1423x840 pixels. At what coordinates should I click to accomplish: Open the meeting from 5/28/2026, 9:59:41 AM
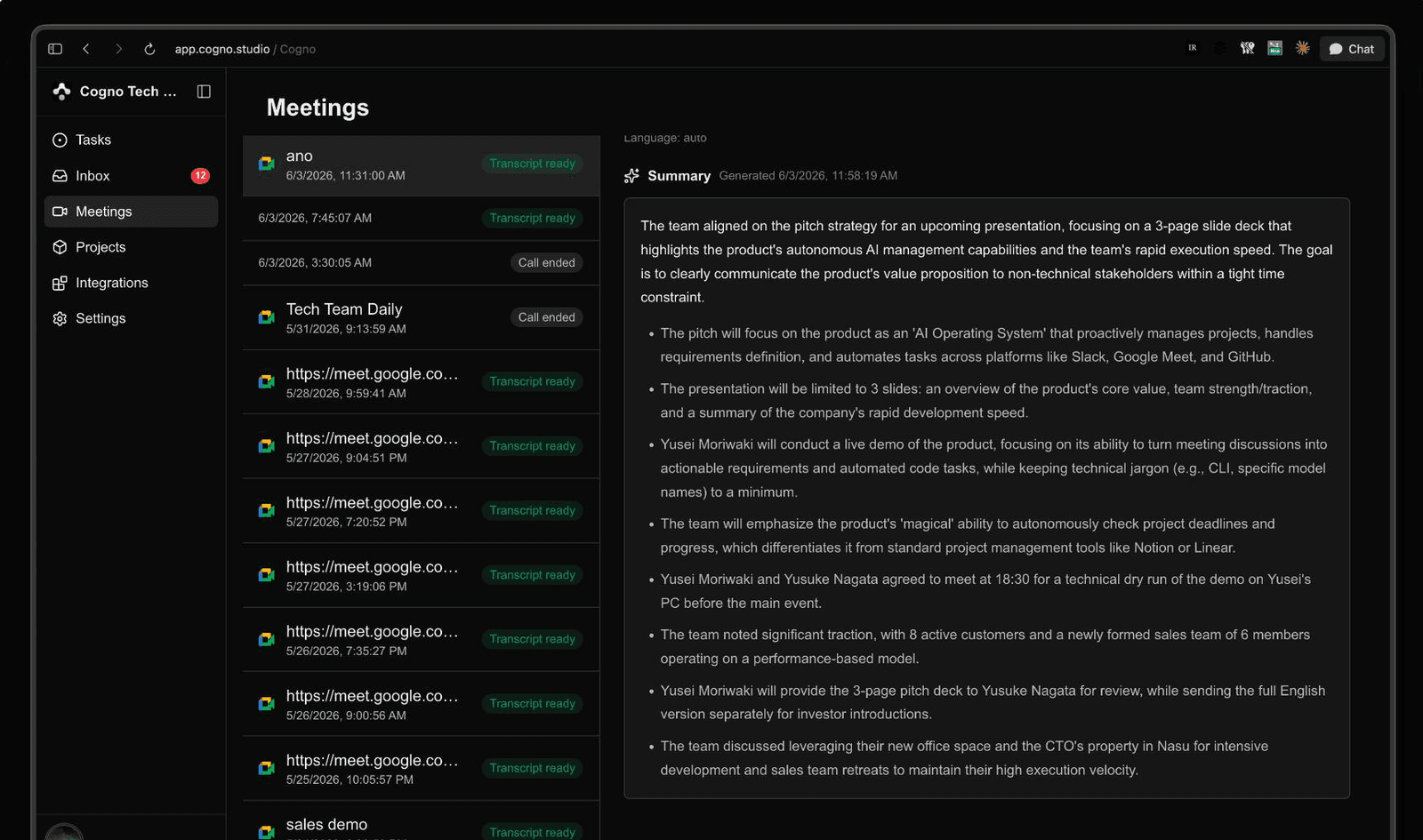tap(421, 381)
